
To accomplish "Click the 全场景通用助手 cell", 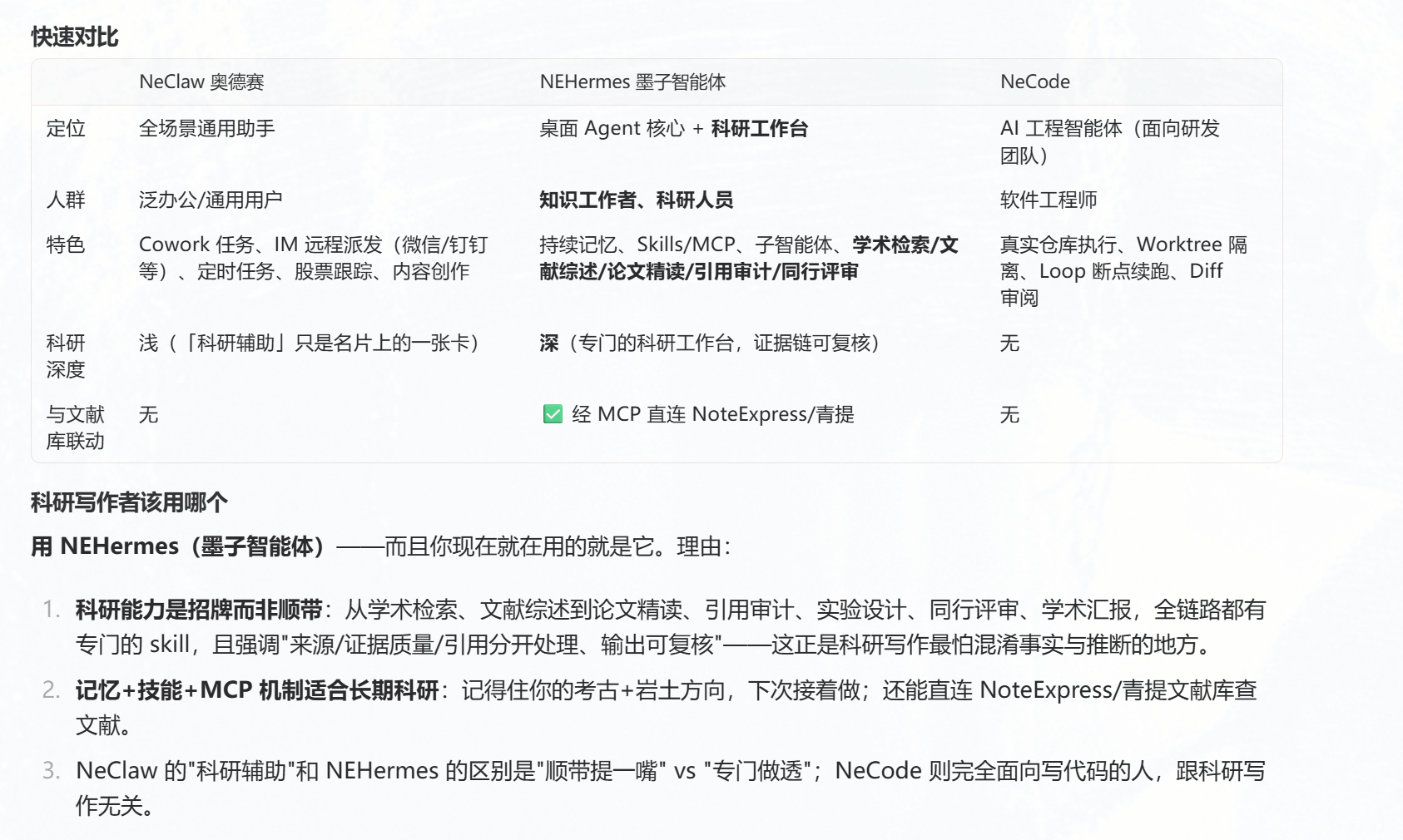I will point(207,128).
